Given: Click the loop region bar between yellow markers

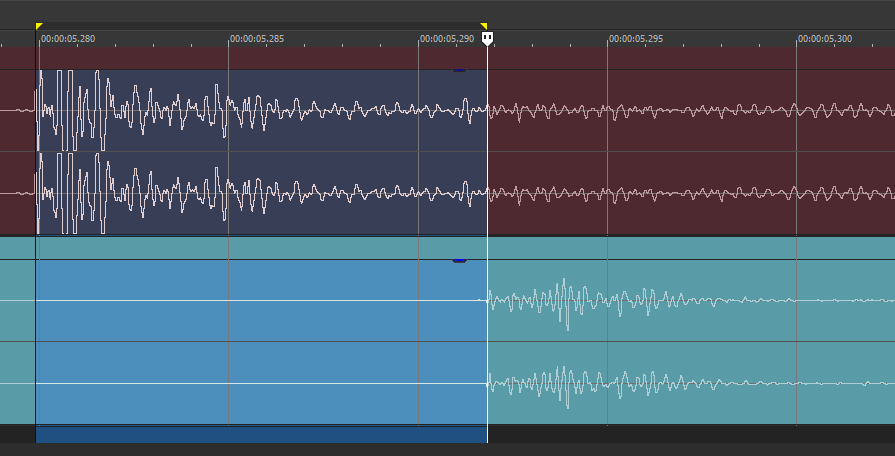Looking at the screenshot, I should (x=260, y=26).
